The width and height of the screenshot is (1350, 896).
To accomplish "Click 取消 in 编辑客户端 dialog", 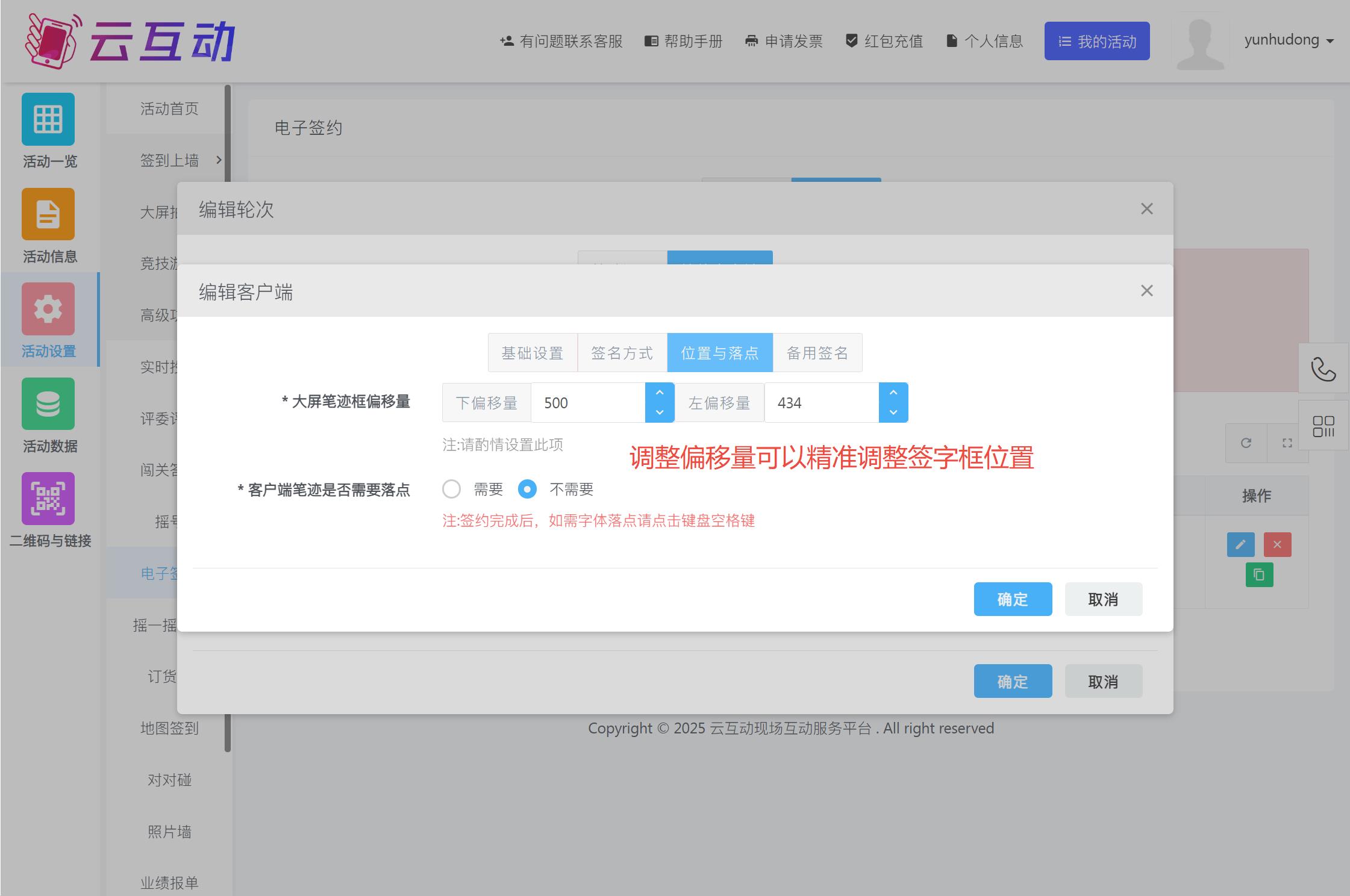I will pyautogui.click(x=1103, y=599).
